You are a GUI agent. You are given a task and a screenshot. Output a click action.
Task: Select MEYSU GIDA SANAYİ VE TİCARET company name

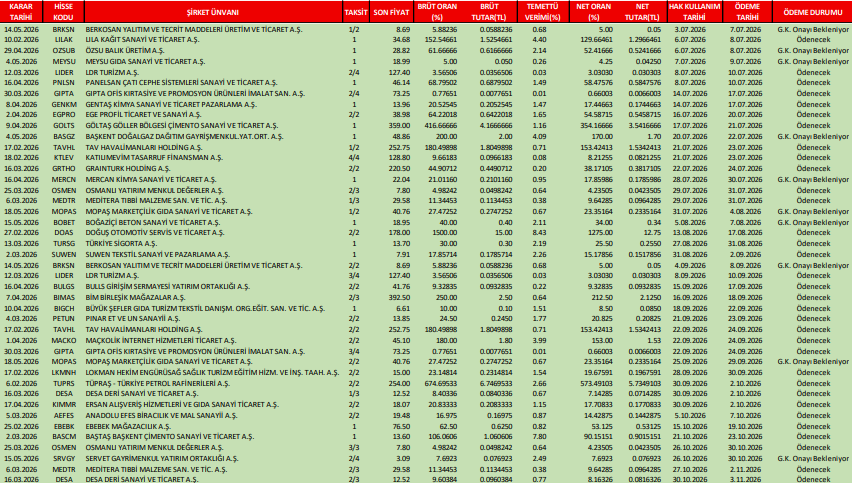click(145, 61)
